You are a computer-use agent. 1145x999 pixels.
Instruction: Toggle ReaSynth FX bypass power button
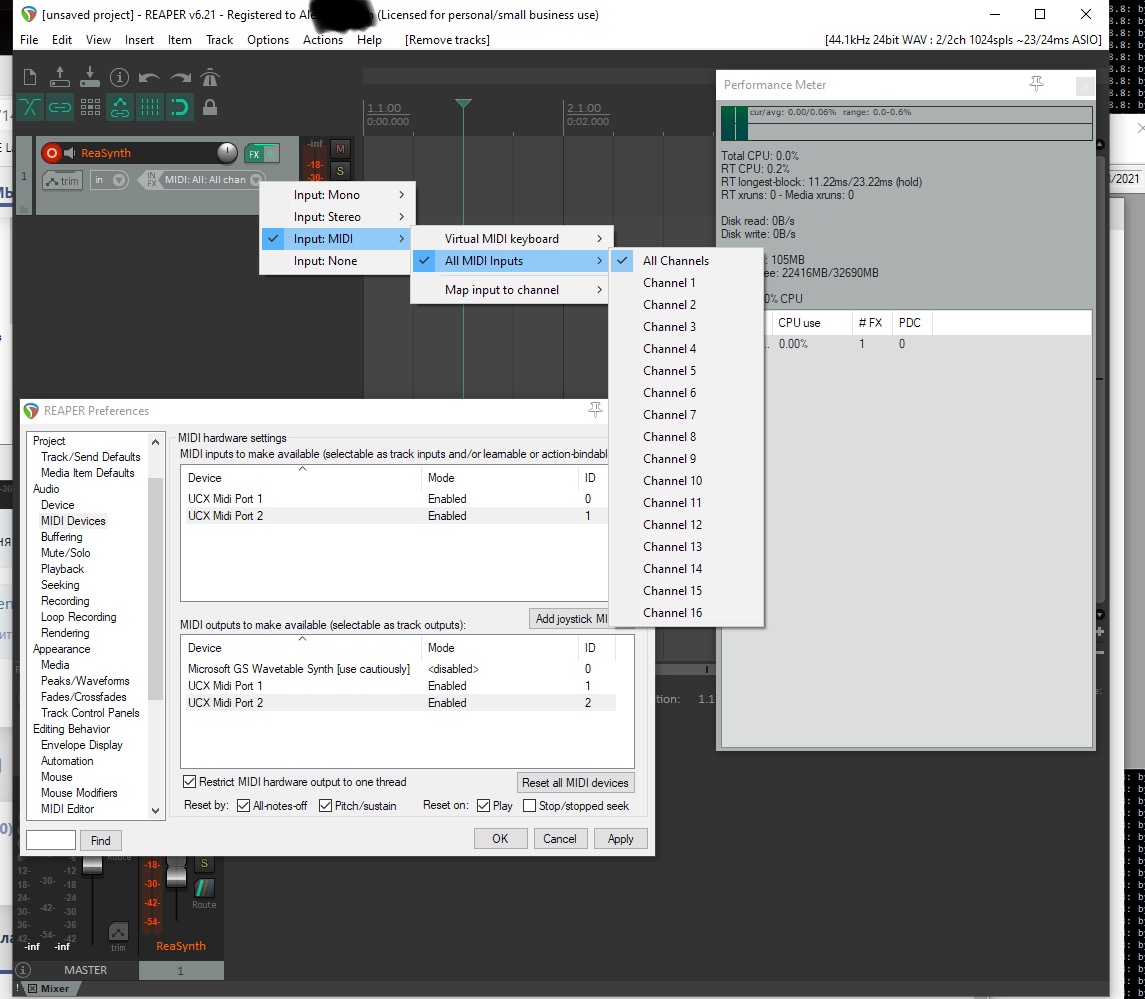[271, 154]
